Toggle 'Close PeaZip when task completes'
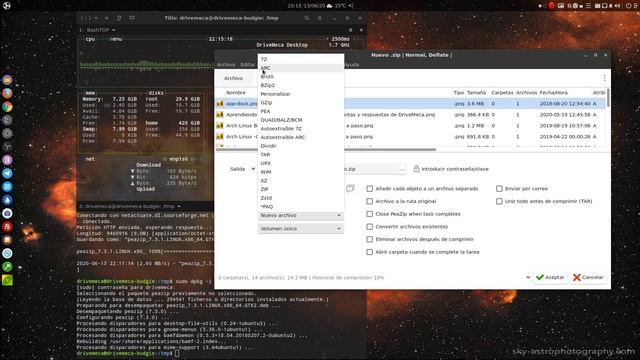The image size is (640, 360). coord(369,214)
